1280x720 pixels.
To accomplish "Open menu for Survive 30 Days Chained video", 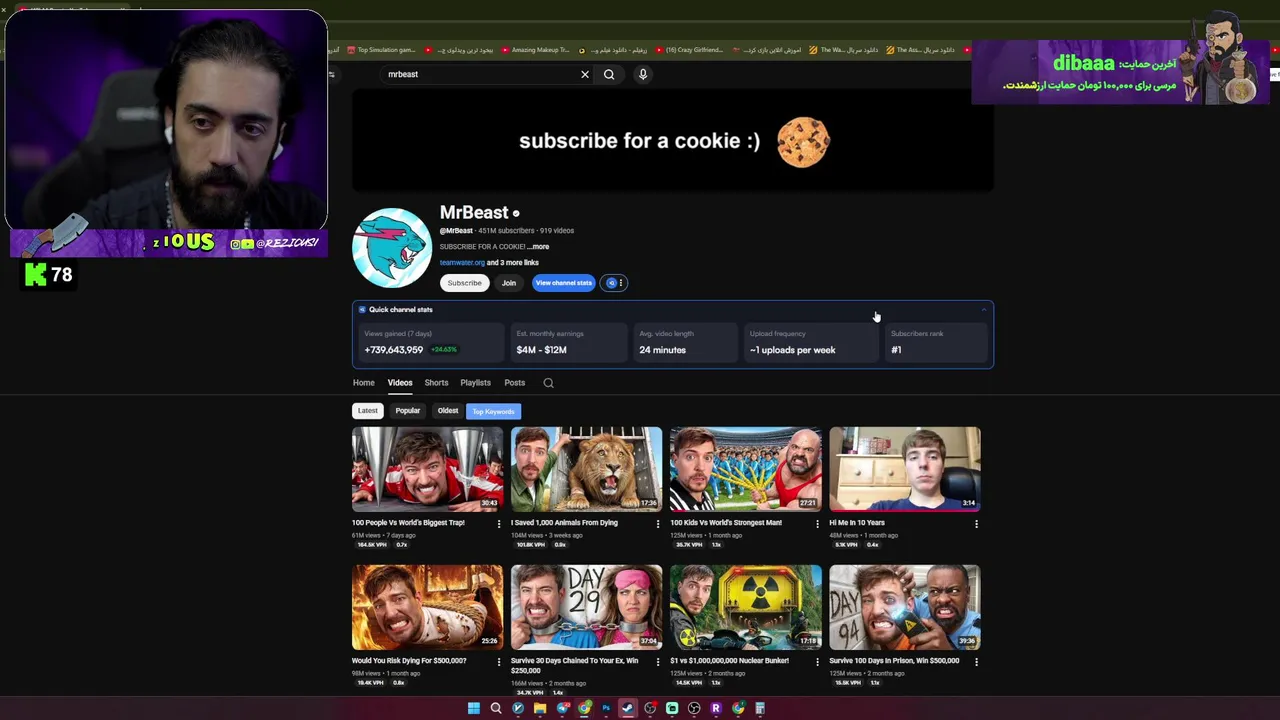I will pyautogui.click(x=658, y=661).
